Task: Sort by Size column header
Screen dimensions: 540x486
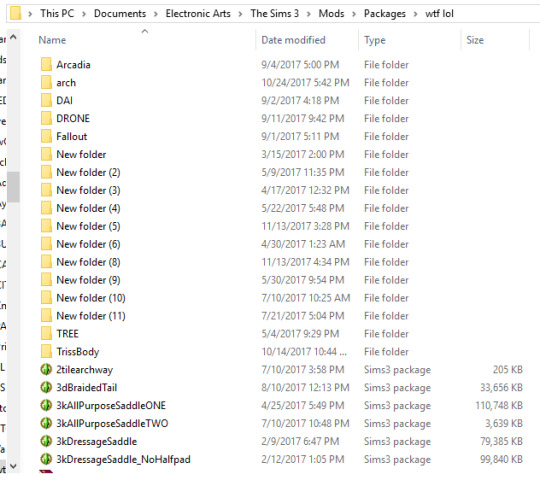Action: 475,40
